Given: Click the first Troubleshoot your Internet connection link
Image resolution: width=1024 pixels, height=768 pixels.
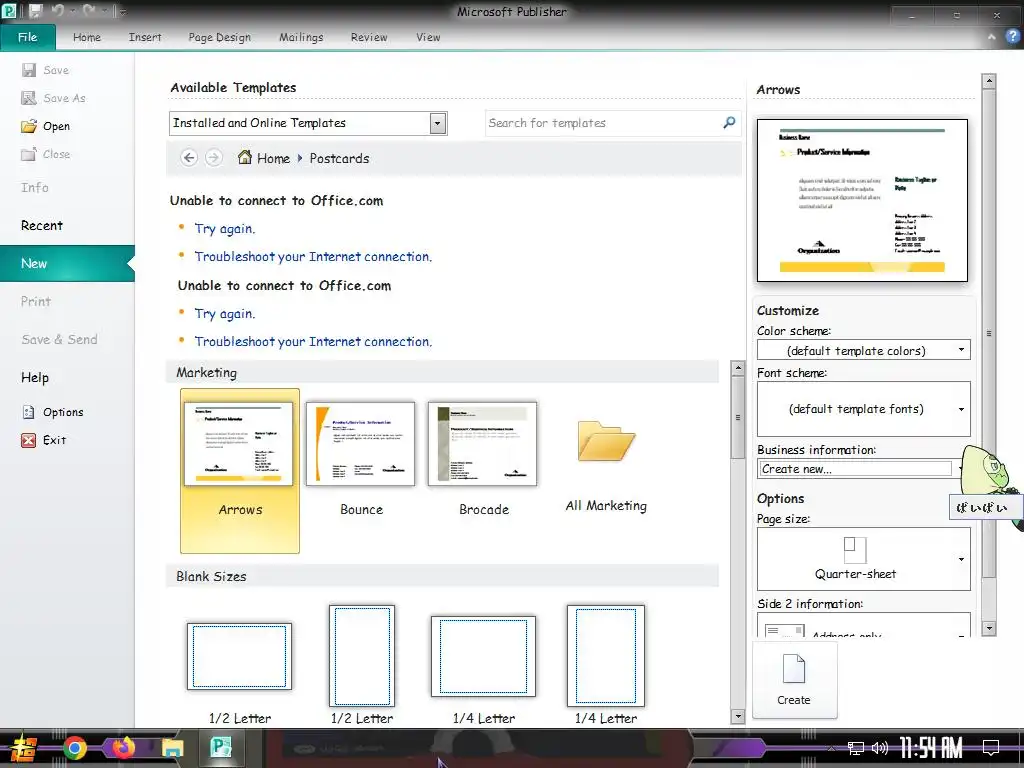Looking at the screenshot, I should 313,257.
